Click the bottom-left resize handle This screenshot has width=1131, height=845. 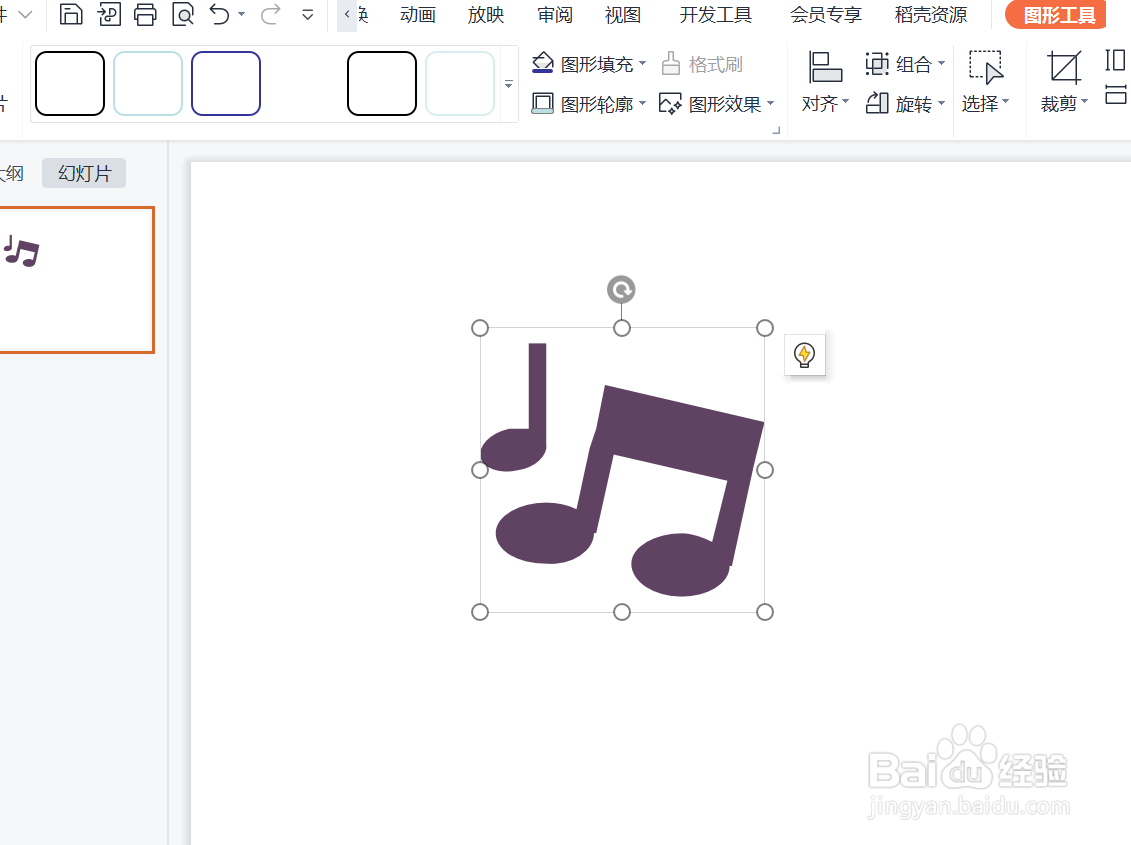[480, 612]
